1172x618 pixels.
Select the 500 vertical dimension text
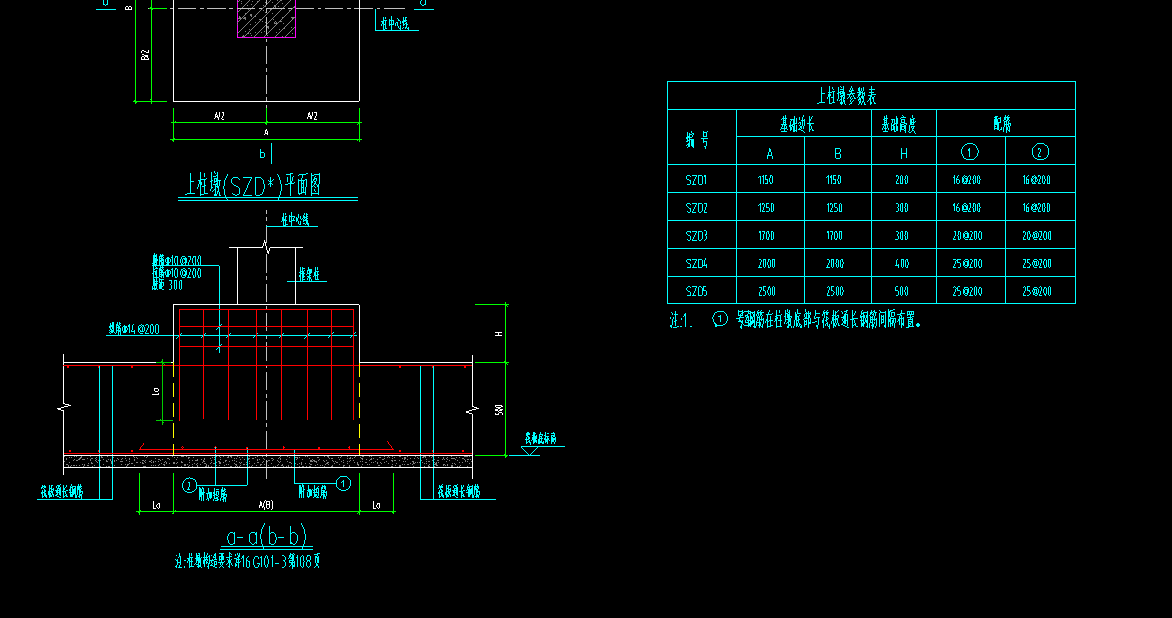click(499, 410)
